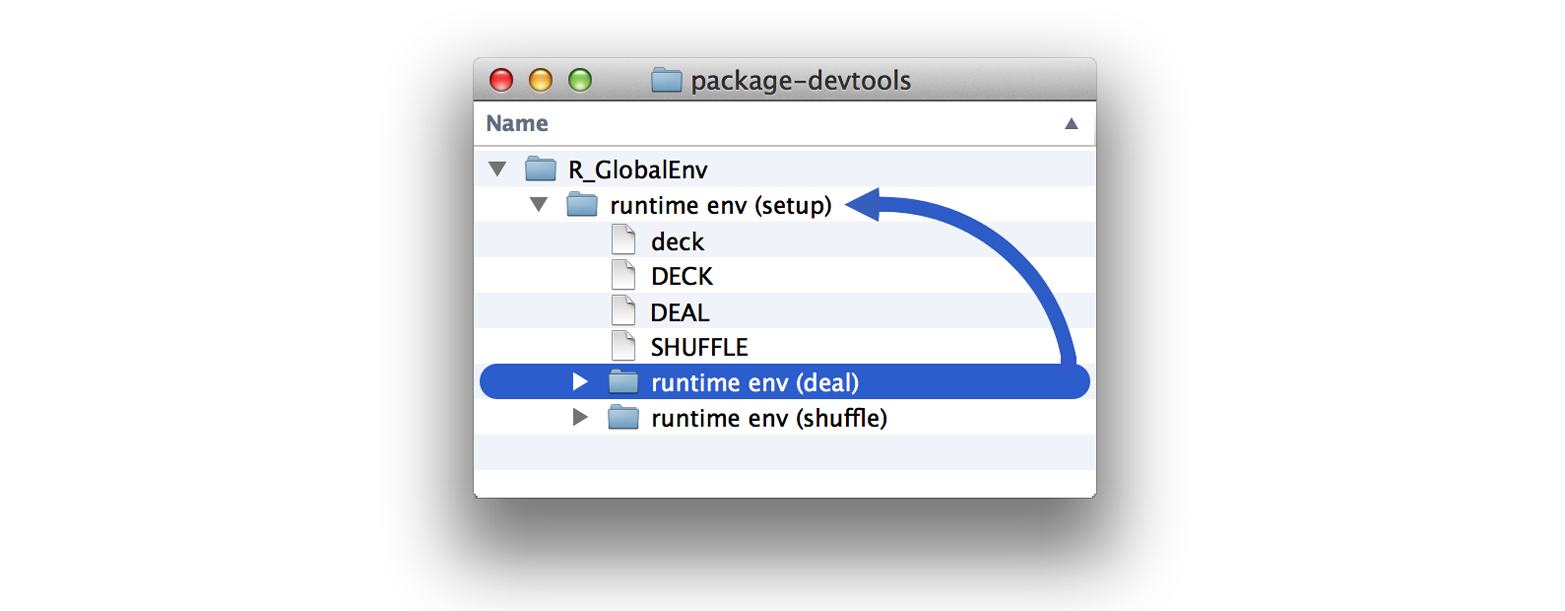Click the DEAL file icon
The image size is (1565, 611).
pyautogui.click(x=623, y=311)
